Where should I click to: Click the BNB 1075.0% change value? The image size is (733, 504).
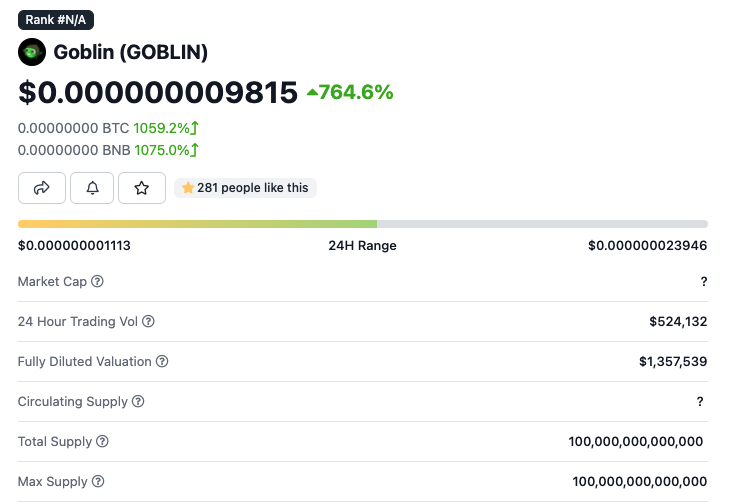point(167,150)
